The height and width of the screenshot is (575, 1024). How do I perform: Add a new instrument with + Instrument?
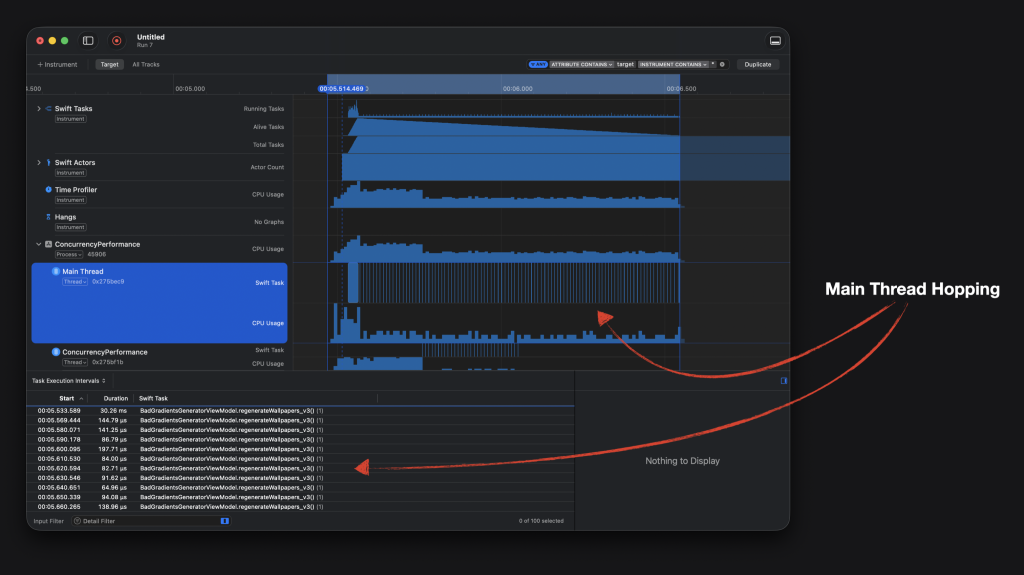tap(57, 65)
